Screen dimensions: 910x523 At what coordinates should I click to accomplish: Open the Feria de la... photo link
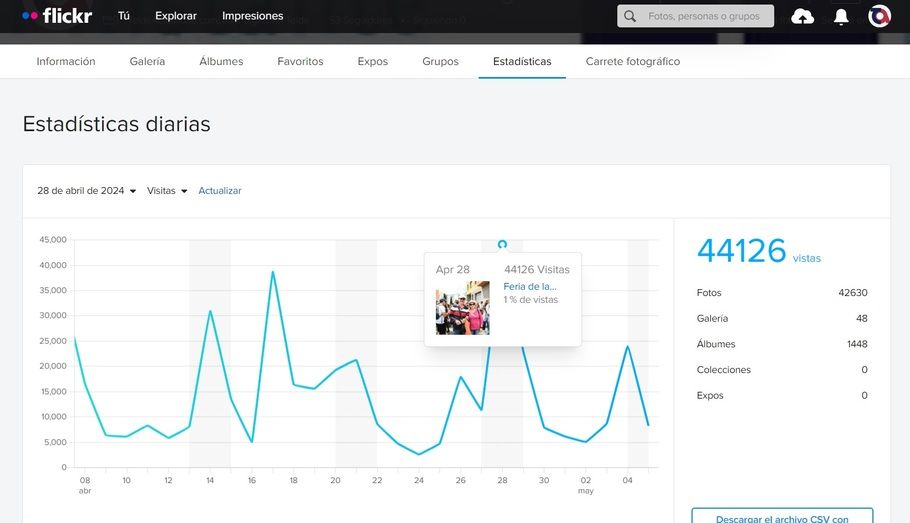(530, 287)
